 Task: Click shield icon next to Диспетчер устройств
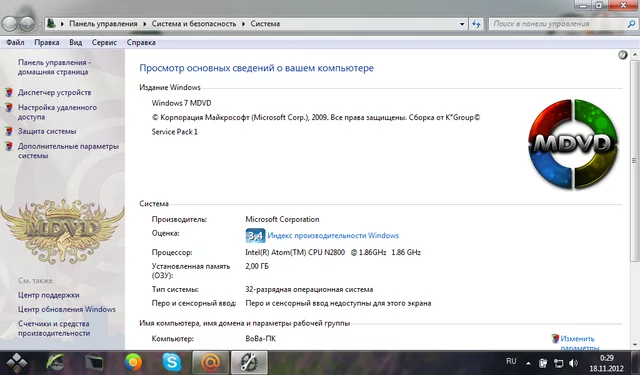click(x=9, y=93)
